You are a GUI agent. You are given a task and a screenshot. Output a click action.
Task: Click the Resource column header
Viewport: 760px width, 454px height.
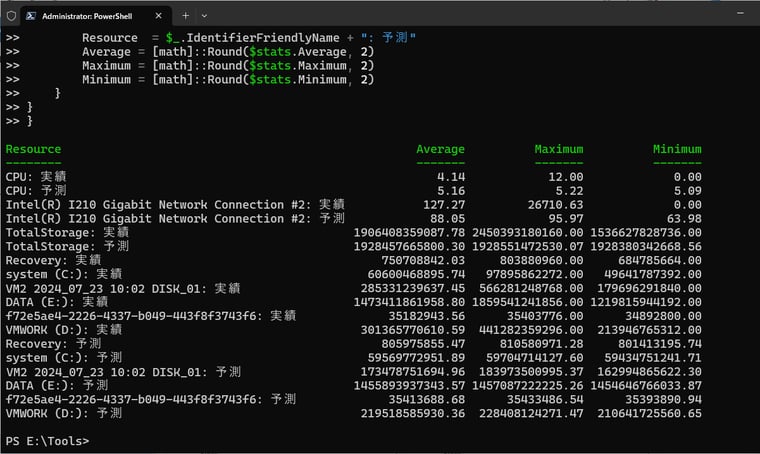tap(33, 149)
